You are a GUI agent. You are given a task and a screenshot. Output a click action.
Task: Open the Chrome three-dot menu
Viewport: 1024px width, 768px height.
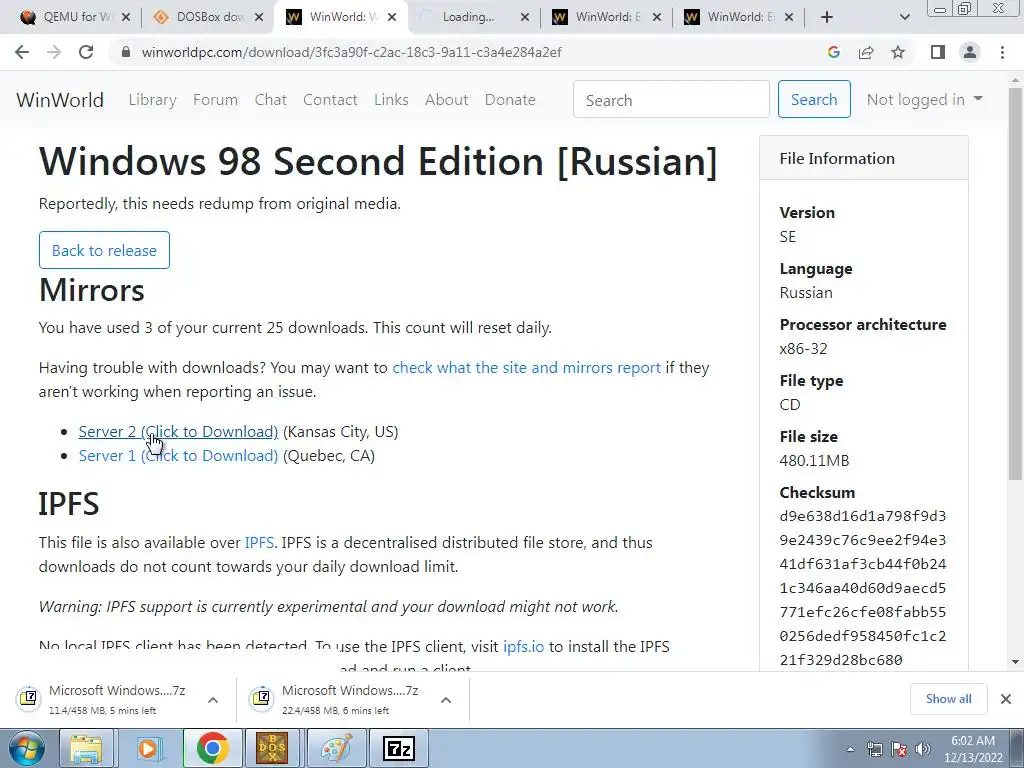(1002, 52)
